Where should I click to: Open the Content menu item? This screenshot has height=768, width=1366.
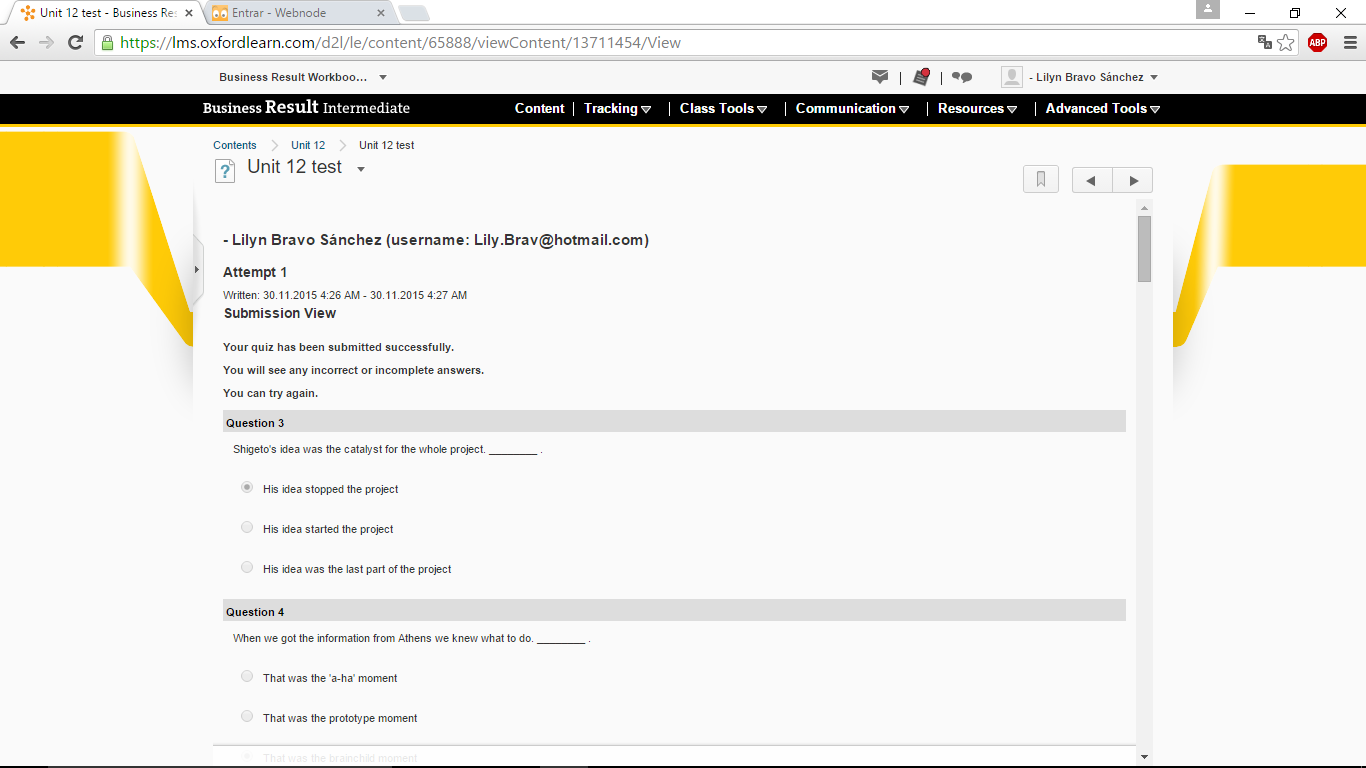(x=539, y=109)
